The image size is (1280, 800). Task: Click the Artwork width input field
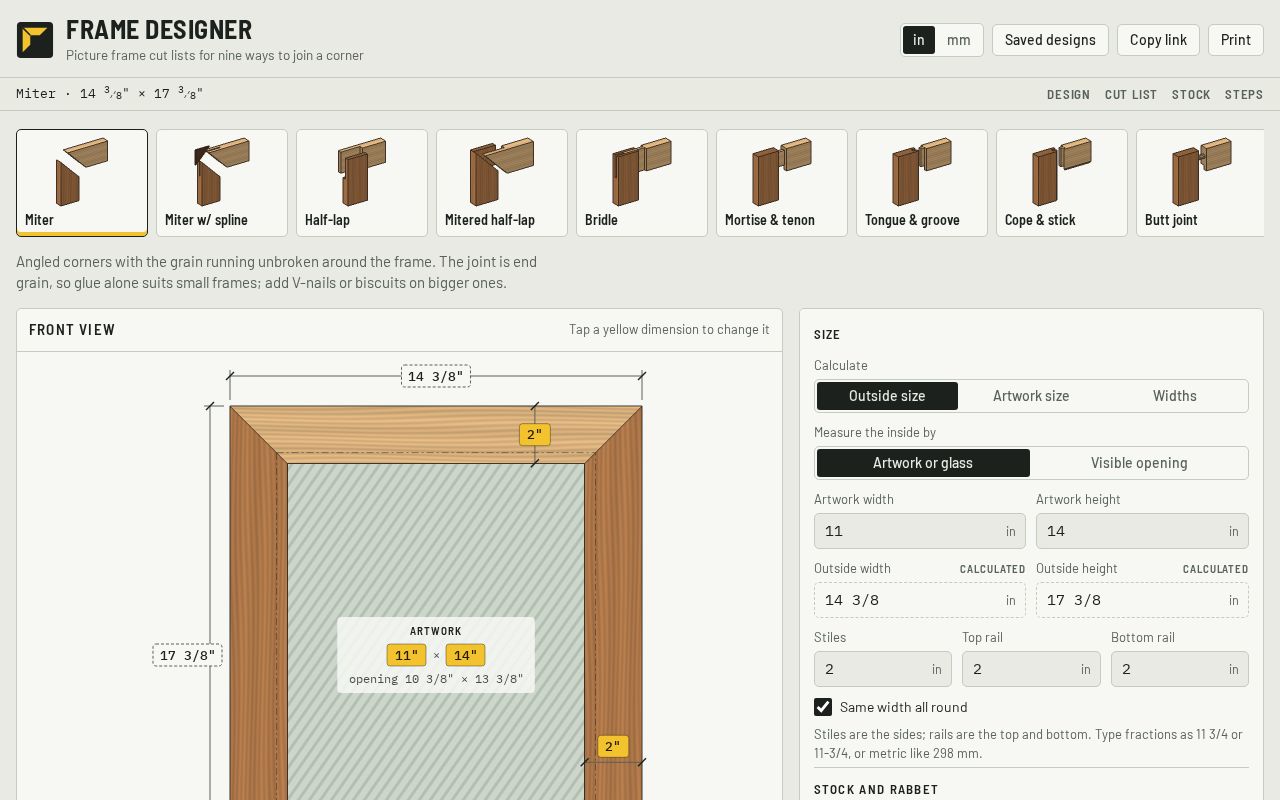[920, 531]
